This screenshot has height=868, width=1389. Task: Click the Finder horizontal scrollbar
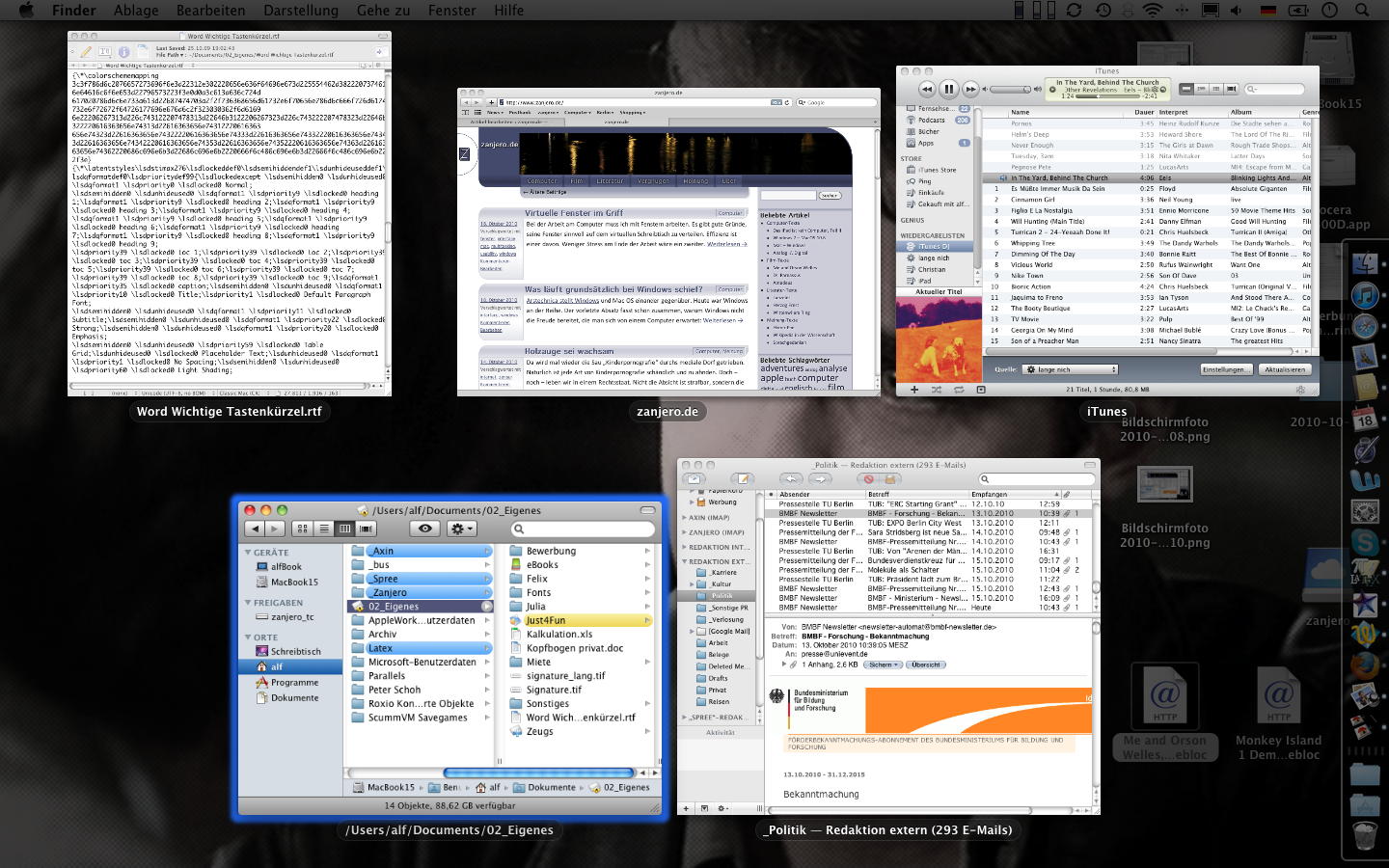point(539,773)
